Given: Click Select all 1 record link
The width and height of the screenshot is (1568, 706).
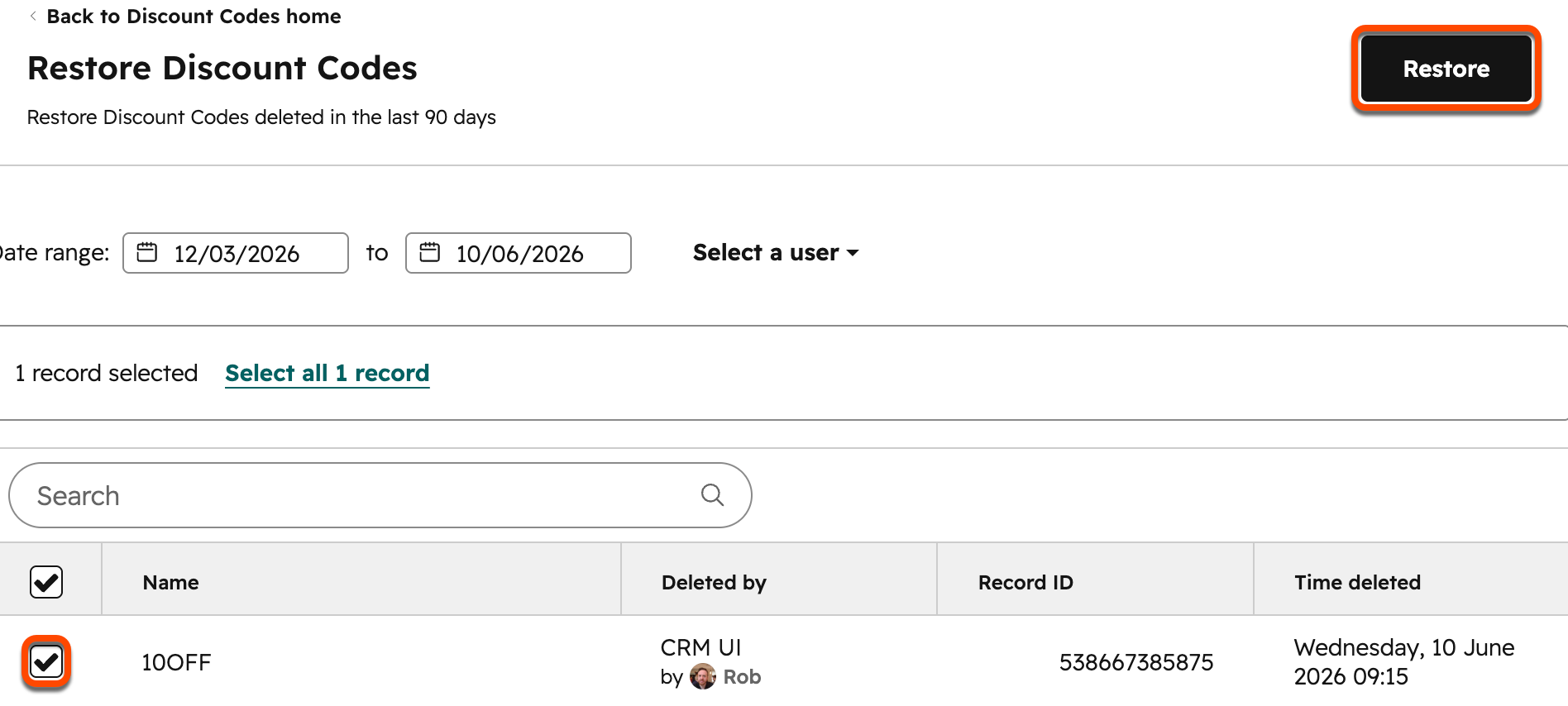Looking at the screenshot, I should click(x=327, y=373).
